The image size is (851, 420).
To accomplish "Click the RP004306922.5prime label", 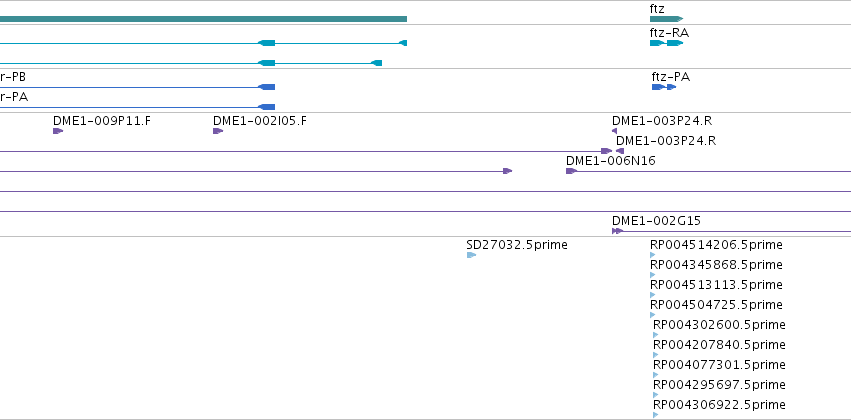I will pyautogui.click(x=719, y=405).
